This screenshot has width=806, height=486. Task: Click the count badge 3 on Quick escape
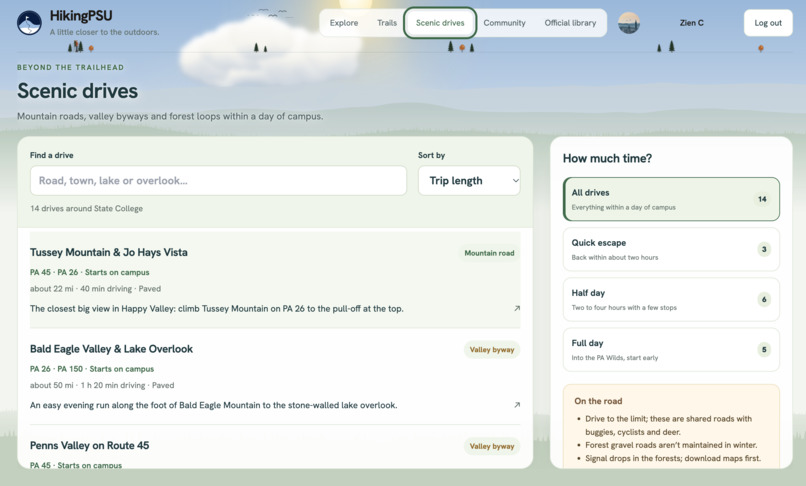pos(764,249)
